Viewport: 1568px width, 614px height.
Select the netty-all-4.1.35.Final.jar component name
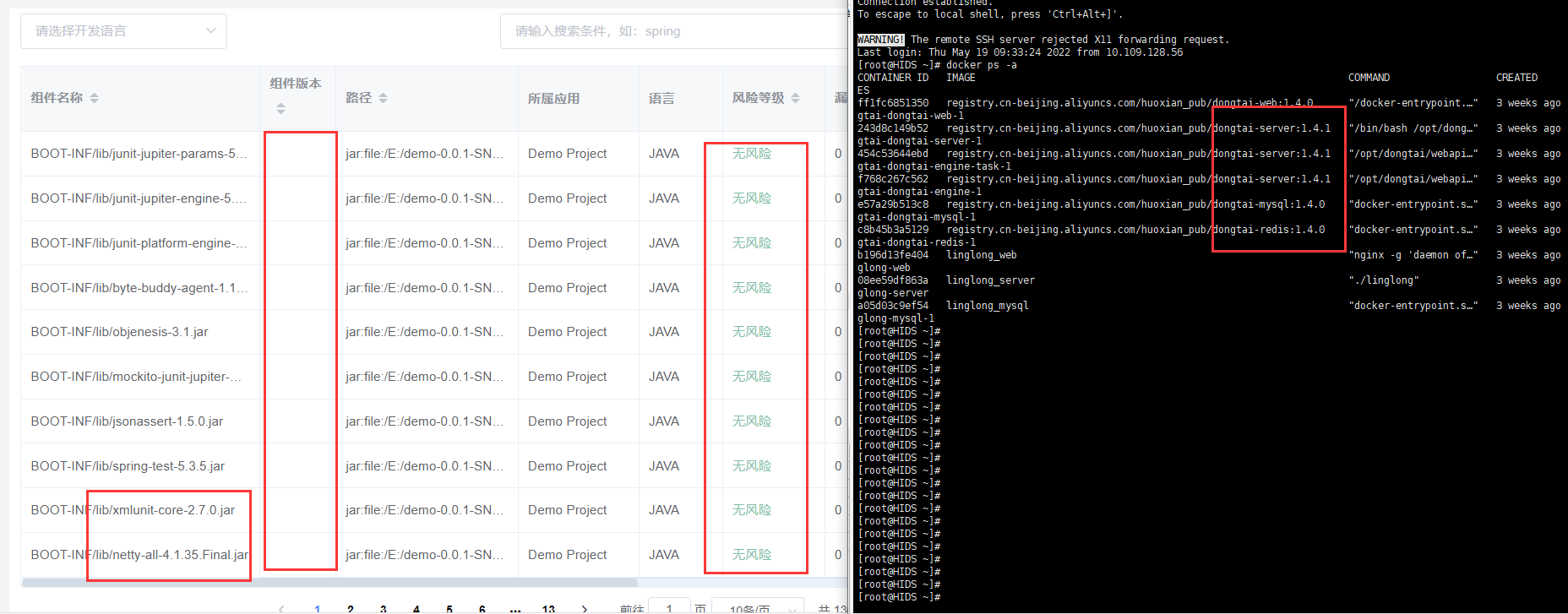pos(139,555)
